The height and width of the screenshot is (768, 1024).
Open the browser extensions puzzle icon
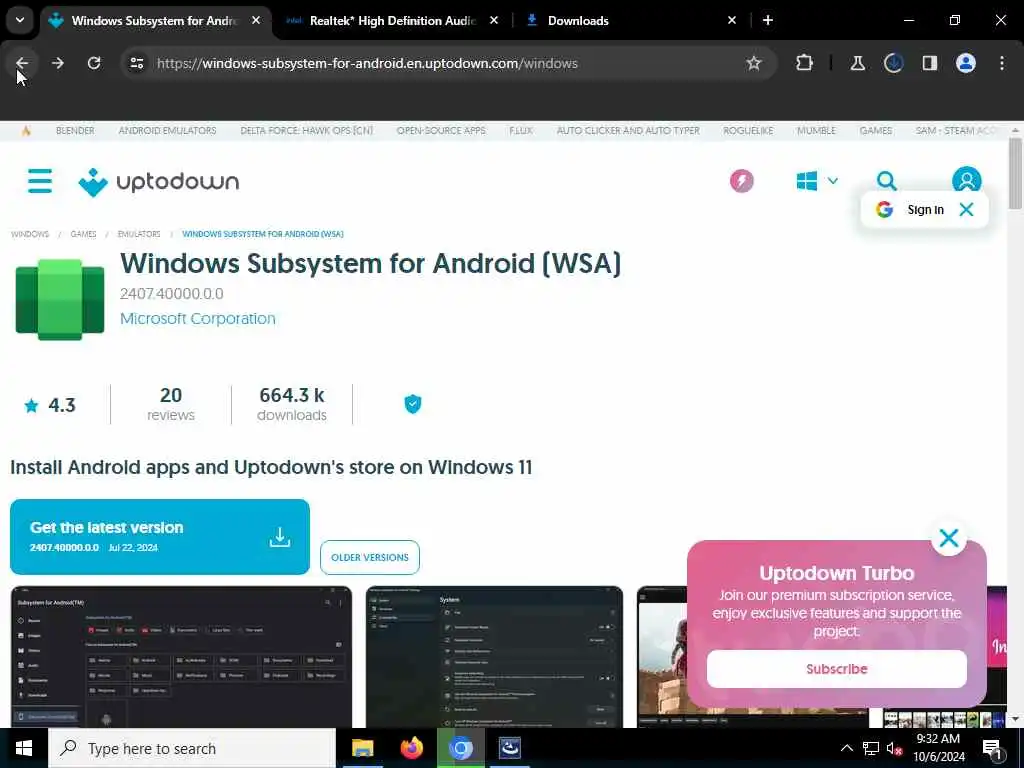click(805, 63)
